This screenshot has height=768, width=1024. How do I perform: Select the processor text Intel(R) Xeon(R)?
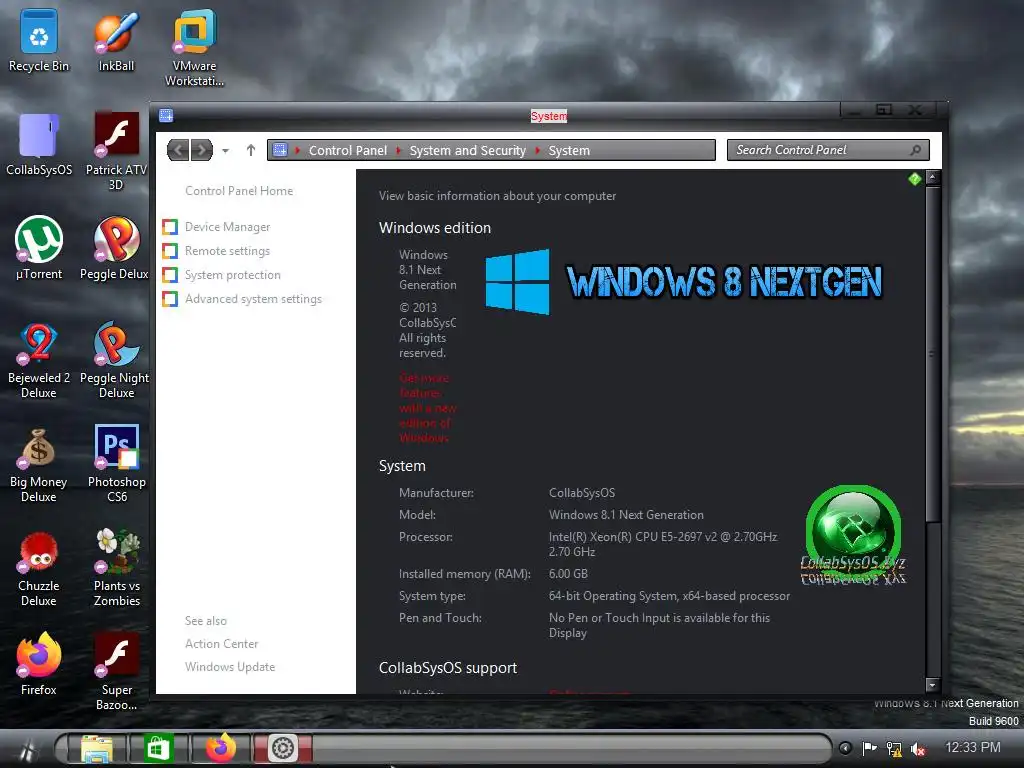(663, 544)
